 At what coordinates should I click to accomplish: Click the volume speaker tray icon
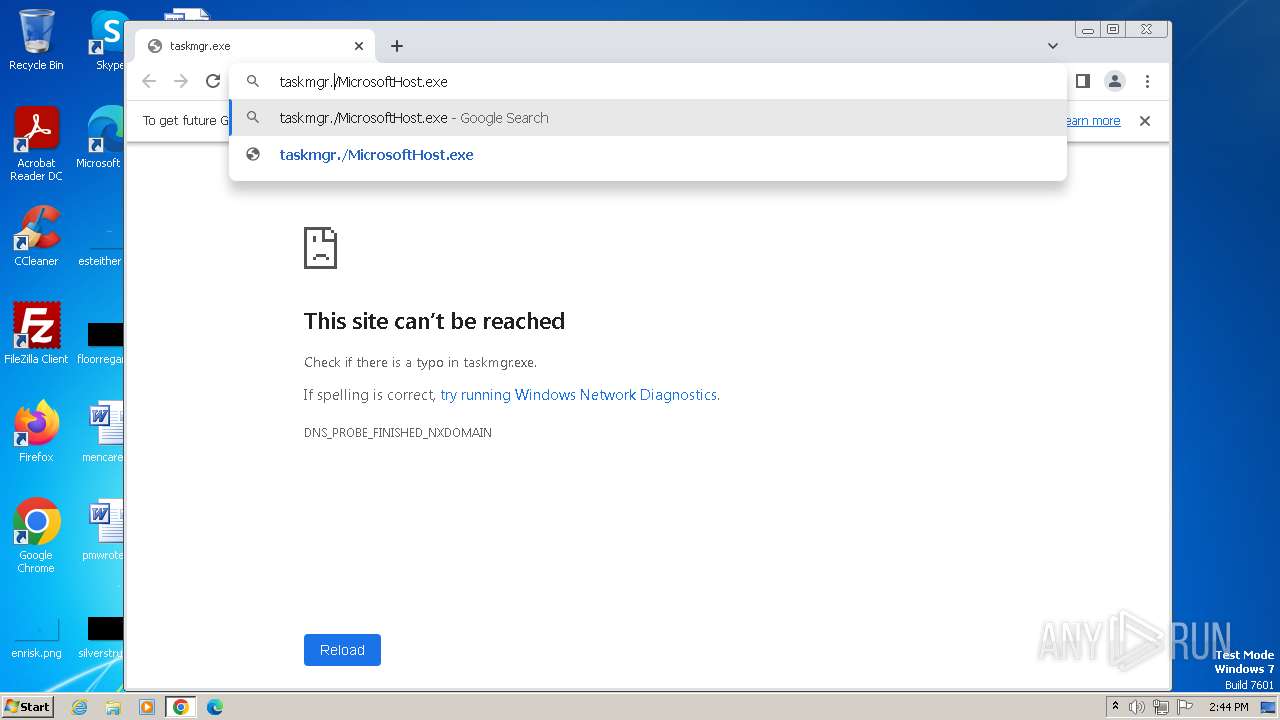click(x=1137, y=707)
